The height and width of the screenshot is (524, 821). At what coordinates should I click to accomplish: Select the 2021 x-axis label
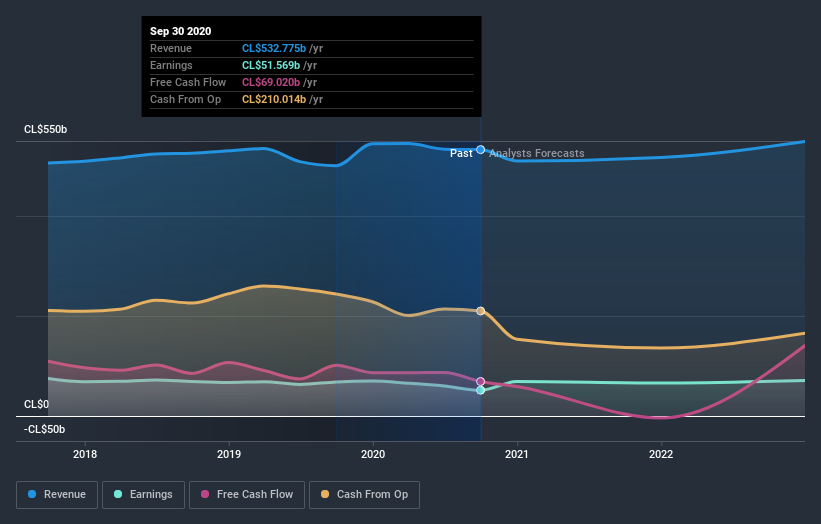coord(517,454)
